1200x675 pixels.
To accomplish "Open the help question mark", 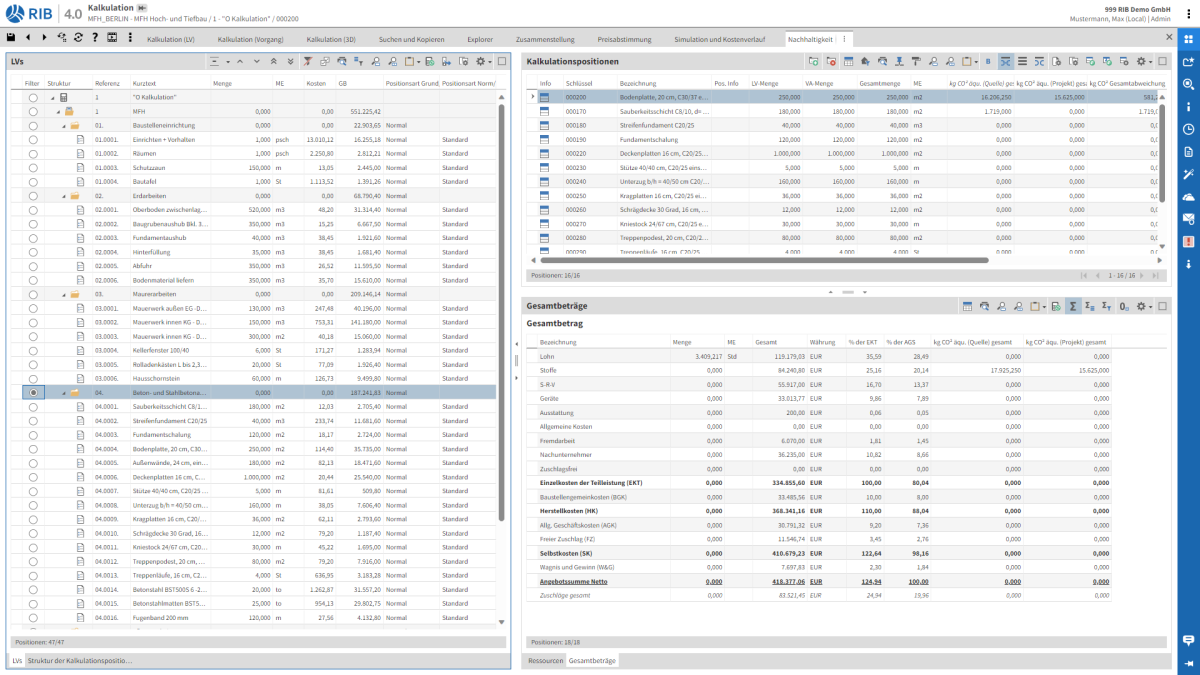I will pos(95,37).
